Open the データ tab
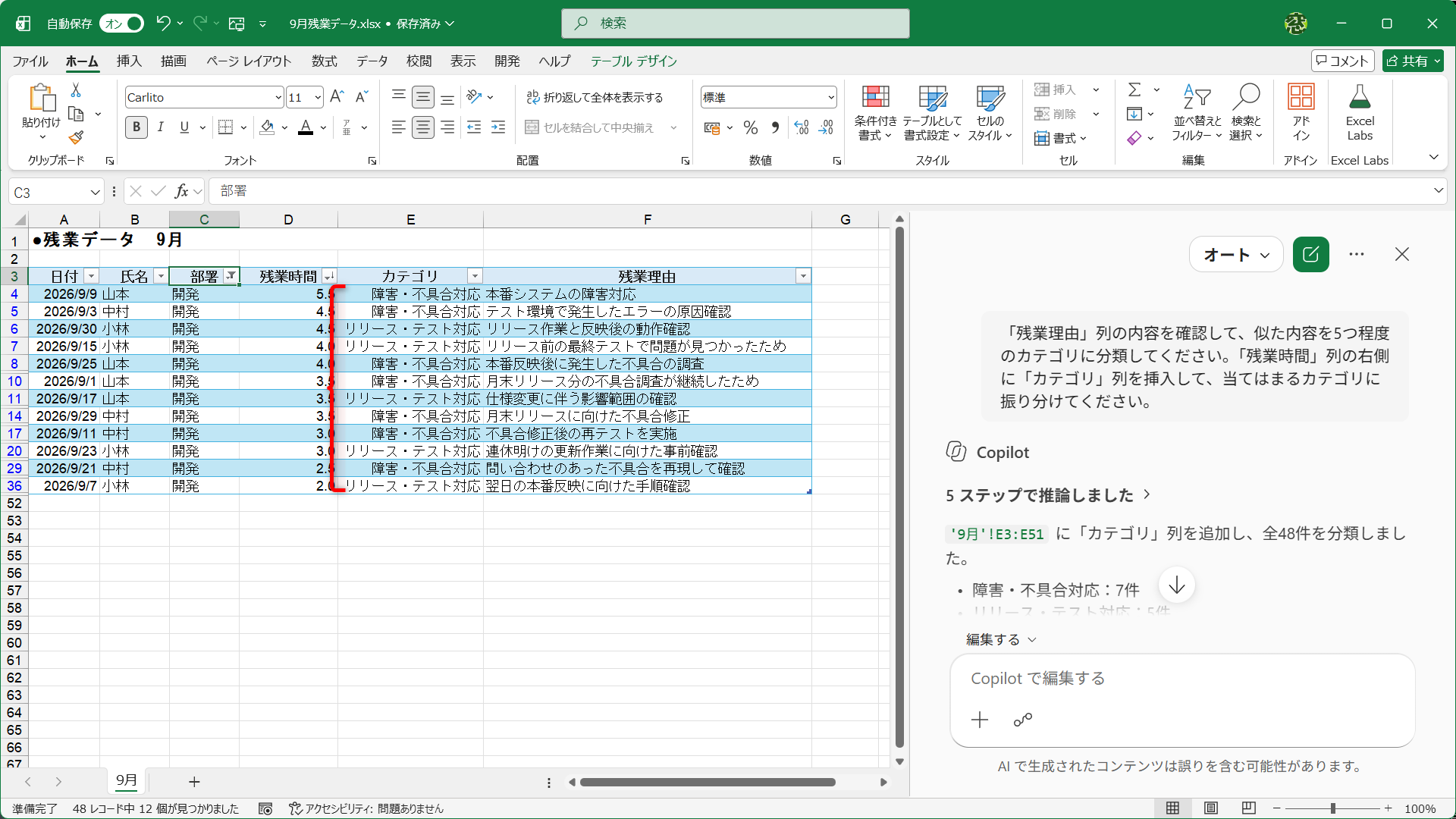Viewport: 1456px width, 819px height. pos(372,61)
